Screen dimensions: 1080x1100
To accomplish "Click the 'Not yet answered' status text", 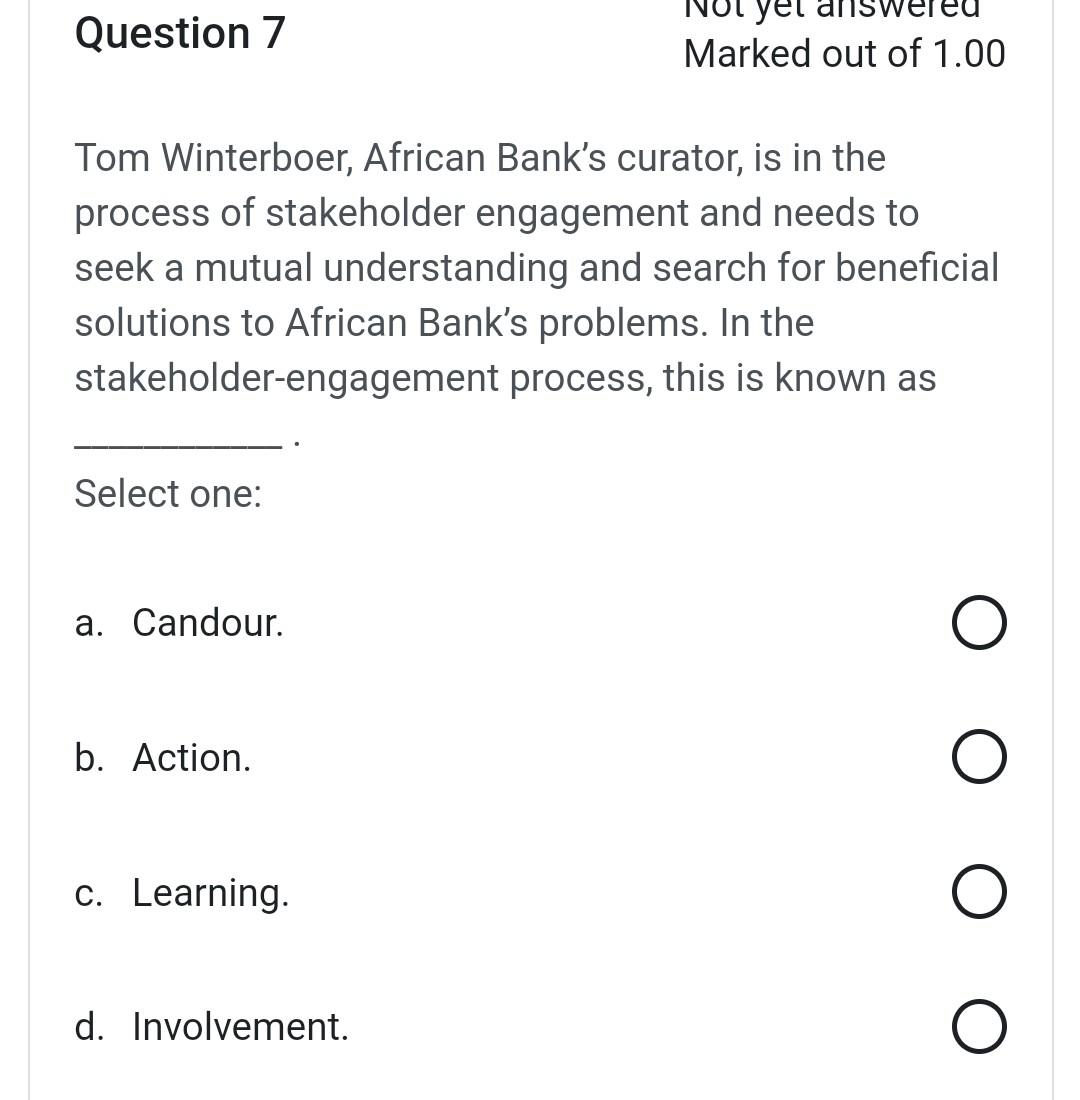I will [832, 9].
